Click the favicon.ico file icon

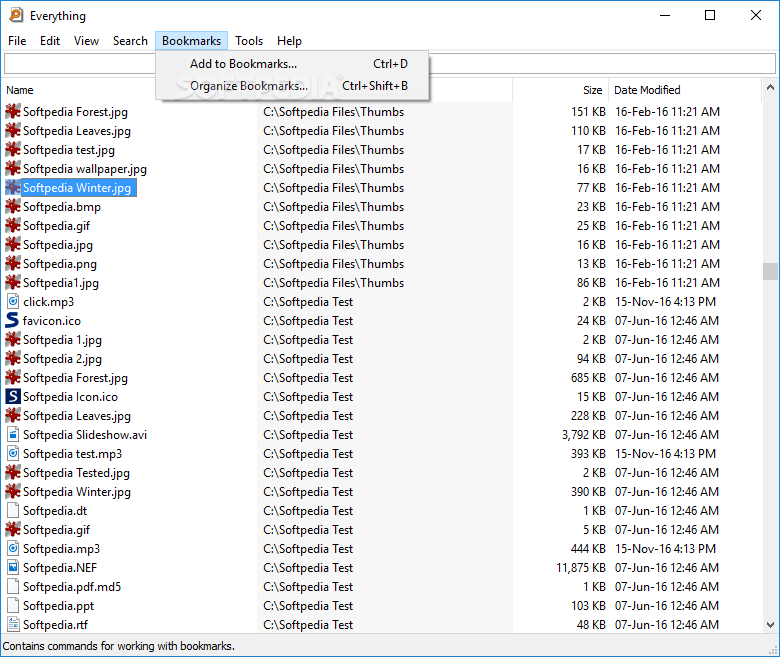coord(12,320)
